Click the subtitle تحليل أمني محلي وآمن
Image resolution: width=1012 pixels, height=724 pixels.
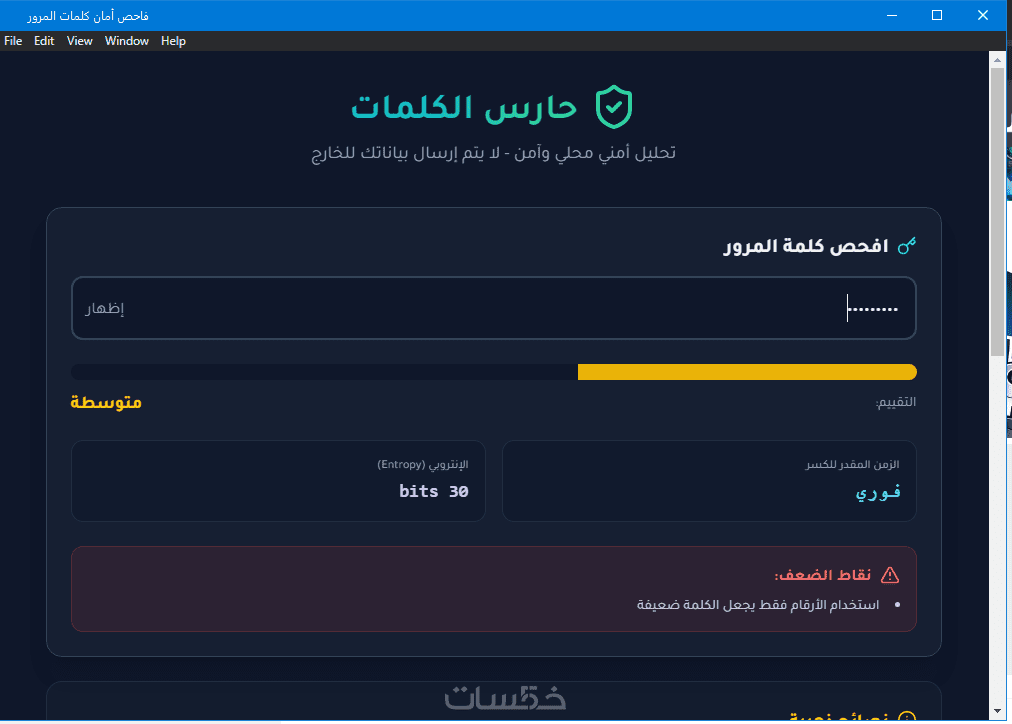click(x=494, y=153)
